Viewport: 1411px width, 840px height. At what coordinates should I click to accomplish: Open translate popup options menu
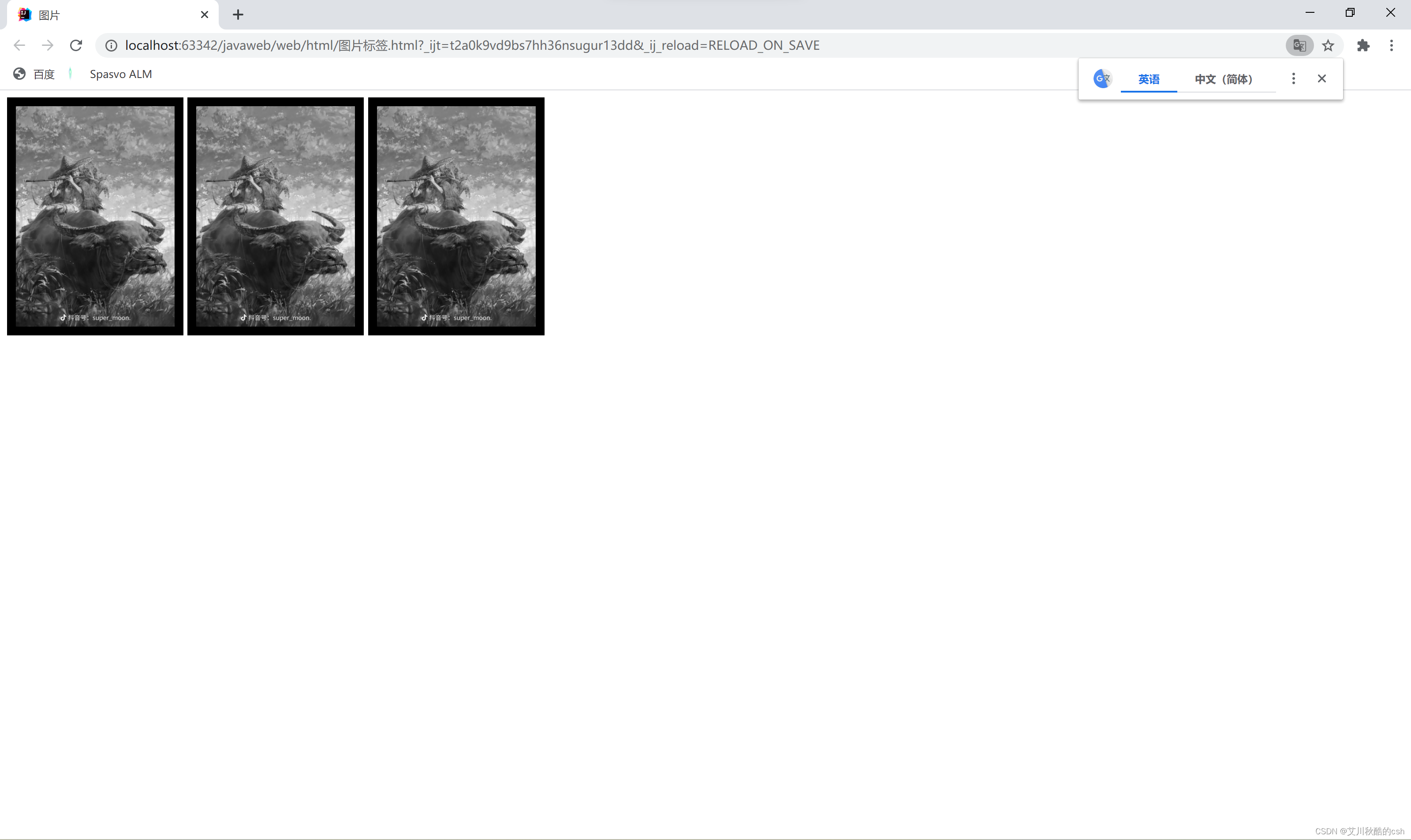(x=1293, y=79)
